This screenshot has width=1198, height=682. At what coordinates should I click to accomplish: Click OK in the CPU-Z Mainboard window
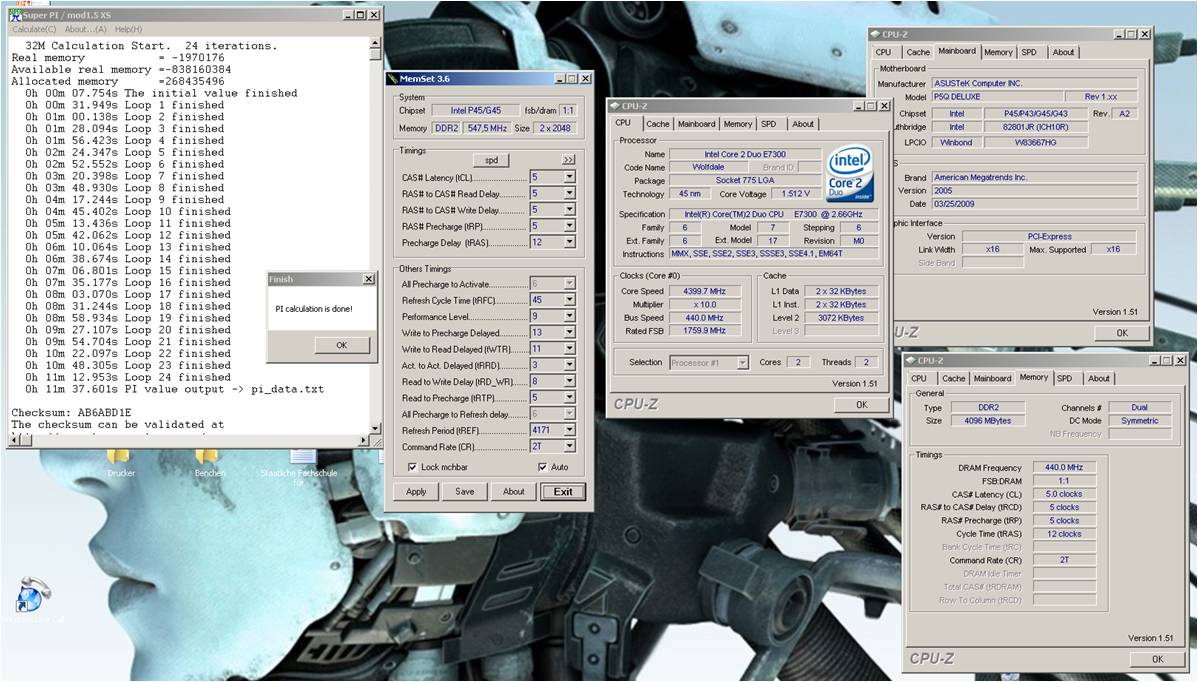(x=1122, y=333)
